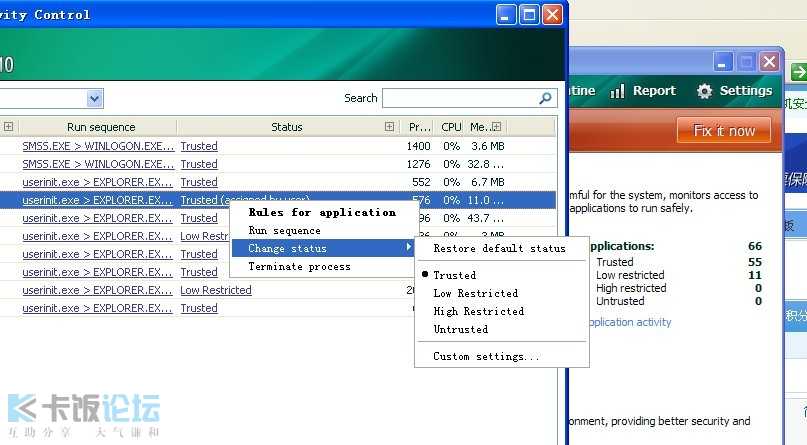The width and height of the screenshot is (807, 445).
Task: Expand plus icon beside Me.. column header
Action: coord(496,127)
